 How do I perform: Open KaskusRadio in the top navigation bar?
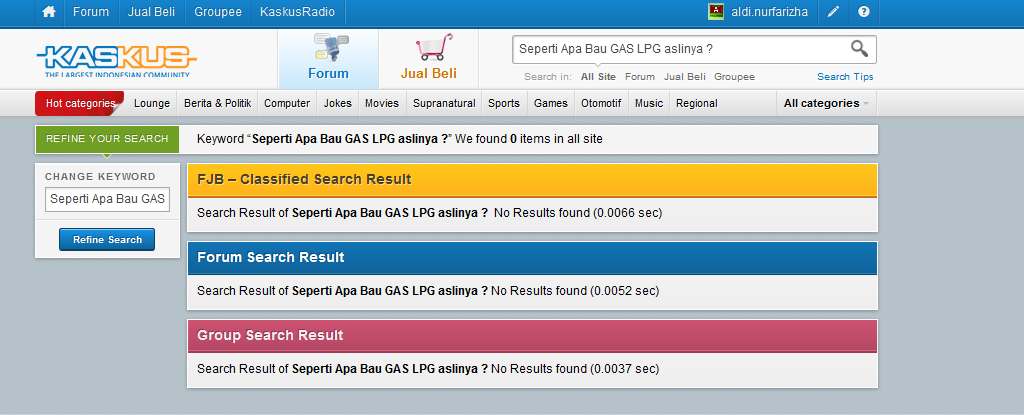click(x=297, y=12)
